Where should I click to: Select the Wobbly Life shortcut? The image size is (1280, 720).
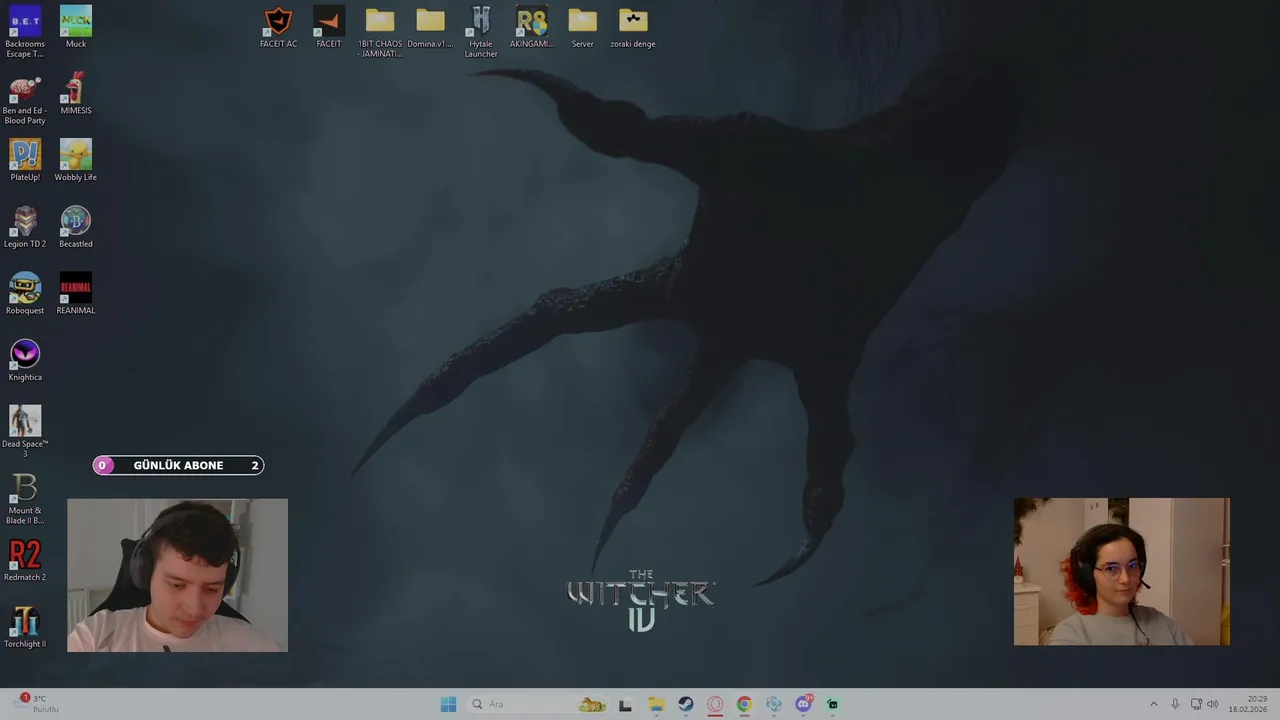[x=76, y=160]
